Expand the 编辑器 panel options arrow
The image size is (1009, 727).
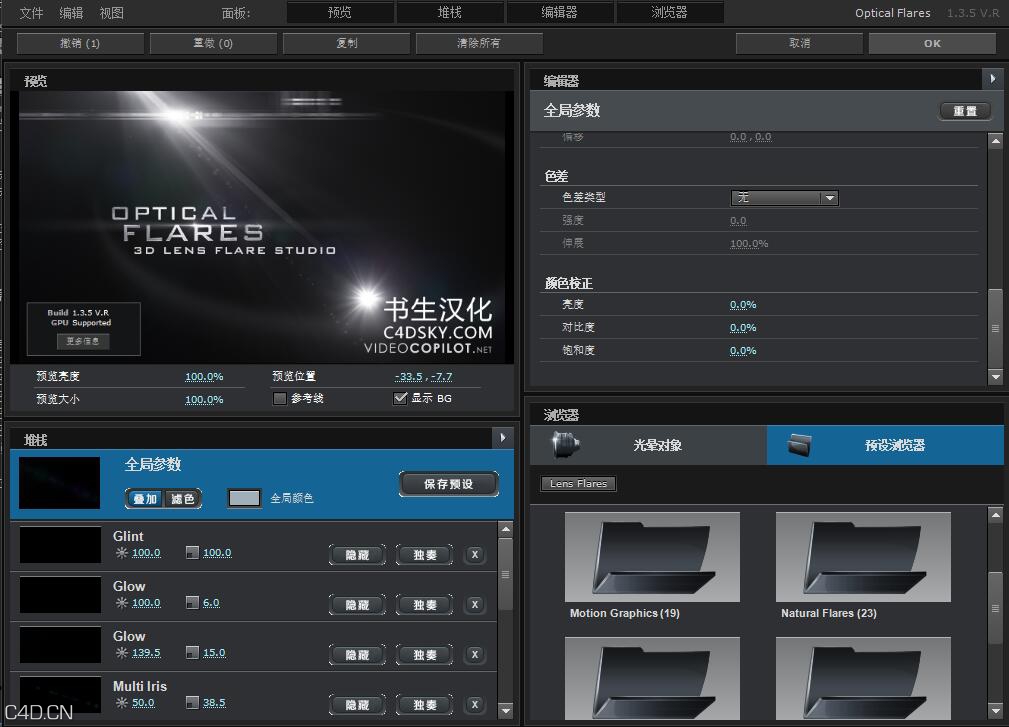(992, 78)
